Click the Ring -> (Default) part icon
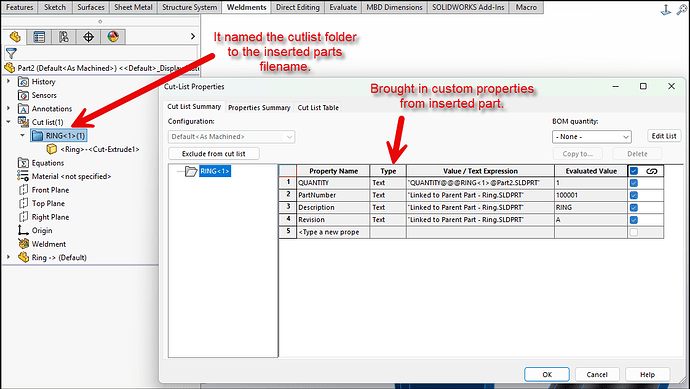690x389 pixels. point(23,257)
